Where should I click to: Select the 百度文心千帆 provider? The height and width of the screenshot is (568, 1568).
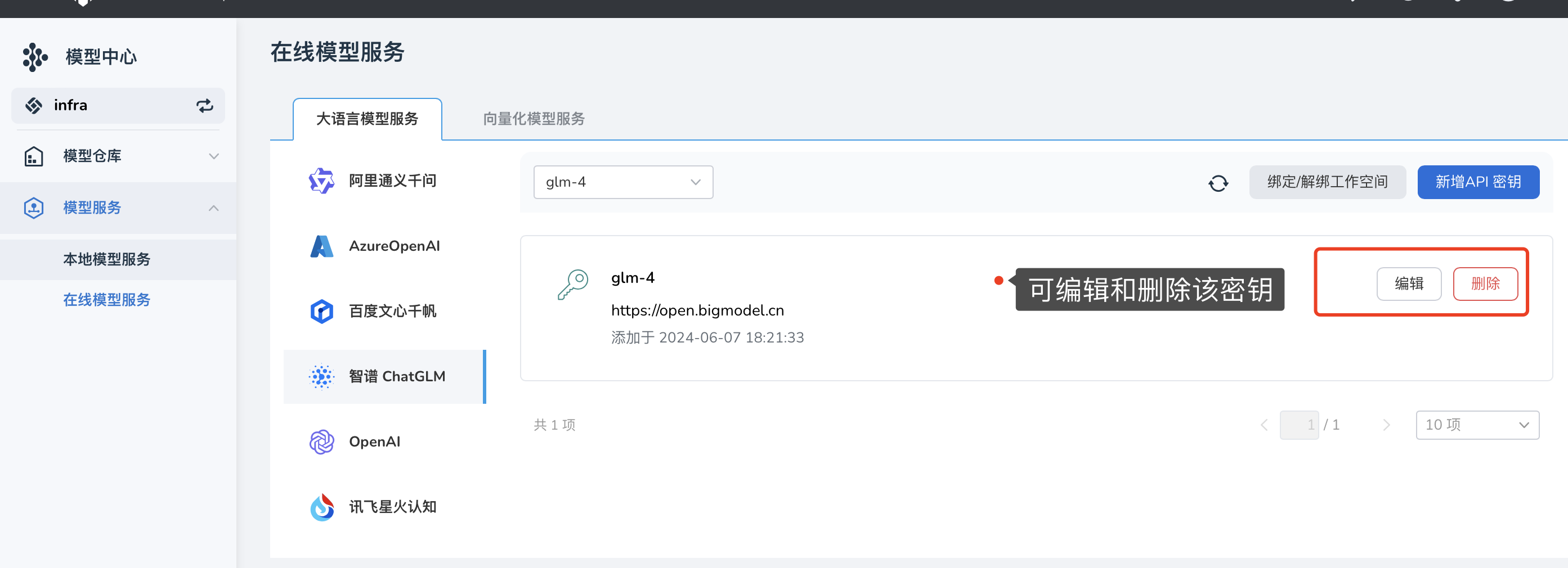(385, 312)
